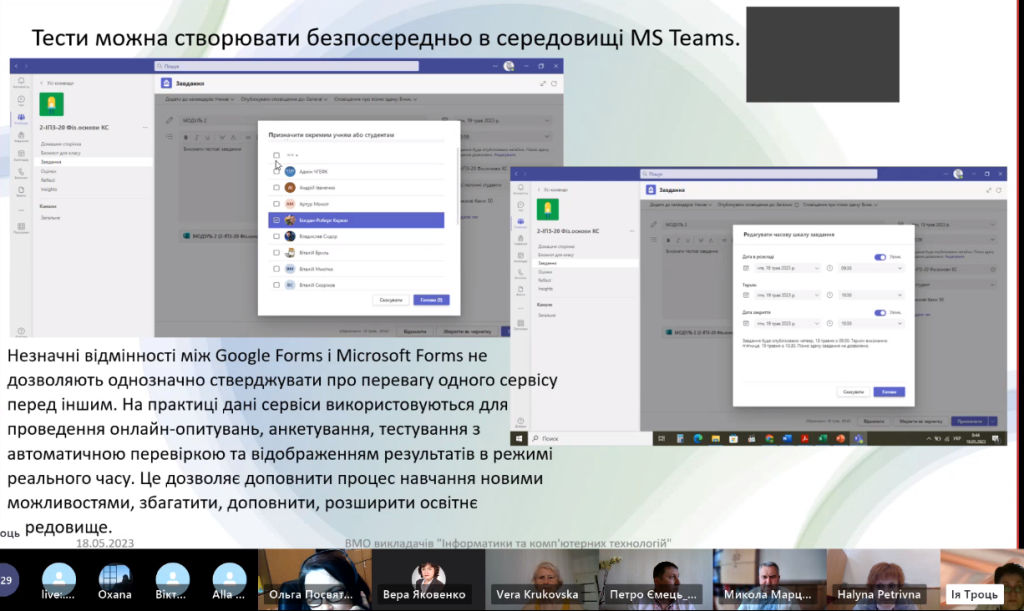Open Word from the taskbar
Image resolution: width=1024 pixels, height=611 pixels.
coord(787,439)
